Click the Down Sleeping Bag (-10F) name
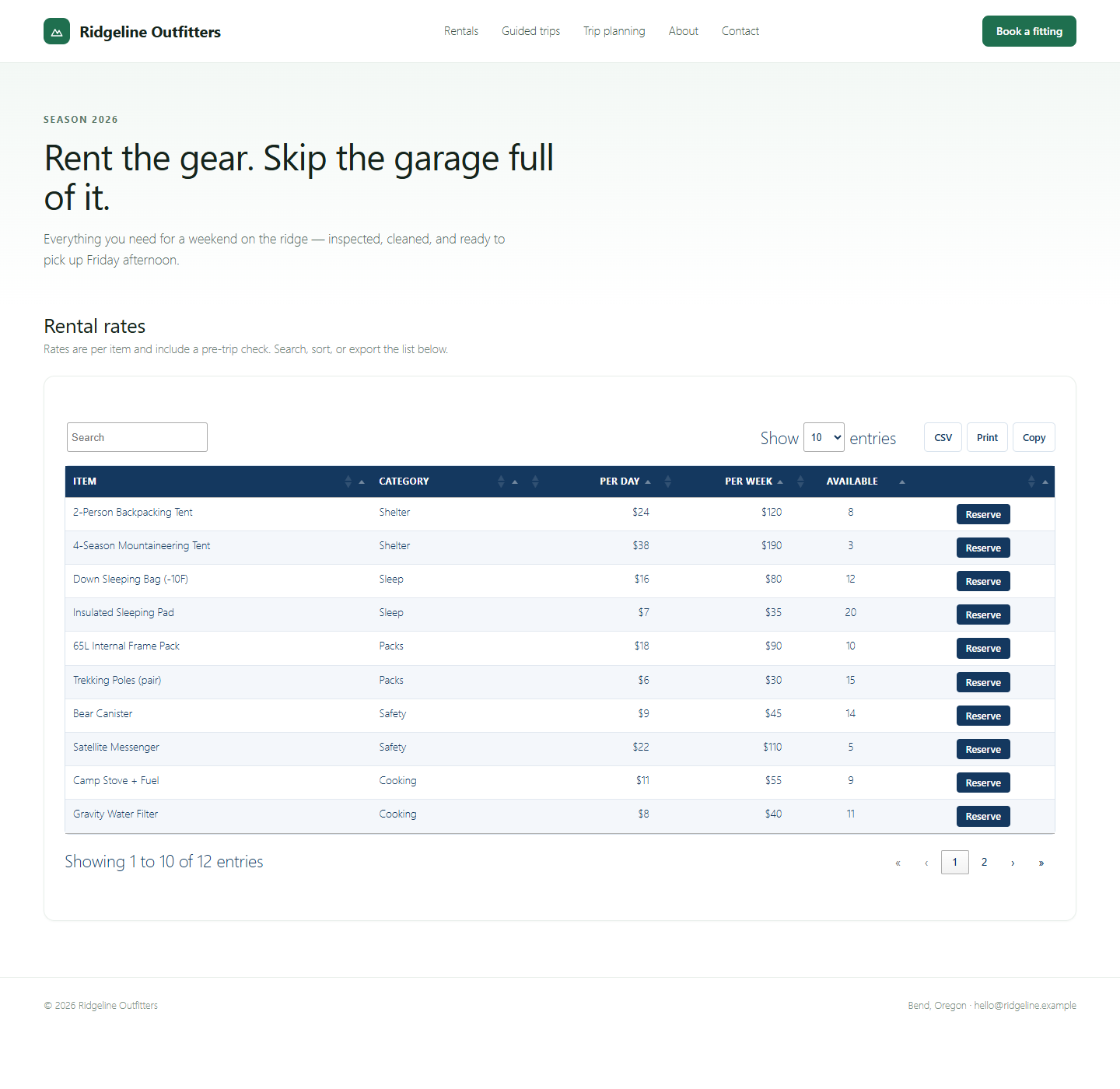The height and width of the screenshot is (1089, 1120). point(131,579)
